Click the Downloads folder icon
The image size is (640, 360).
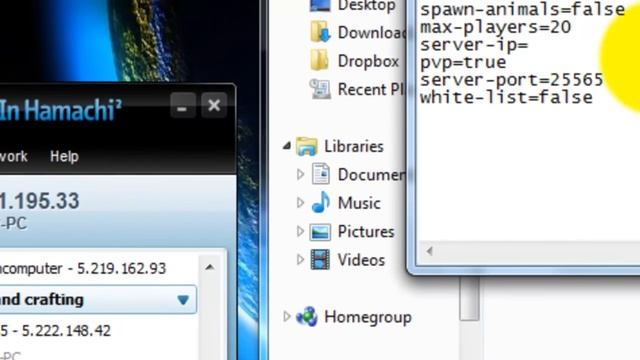click(320, 32)
